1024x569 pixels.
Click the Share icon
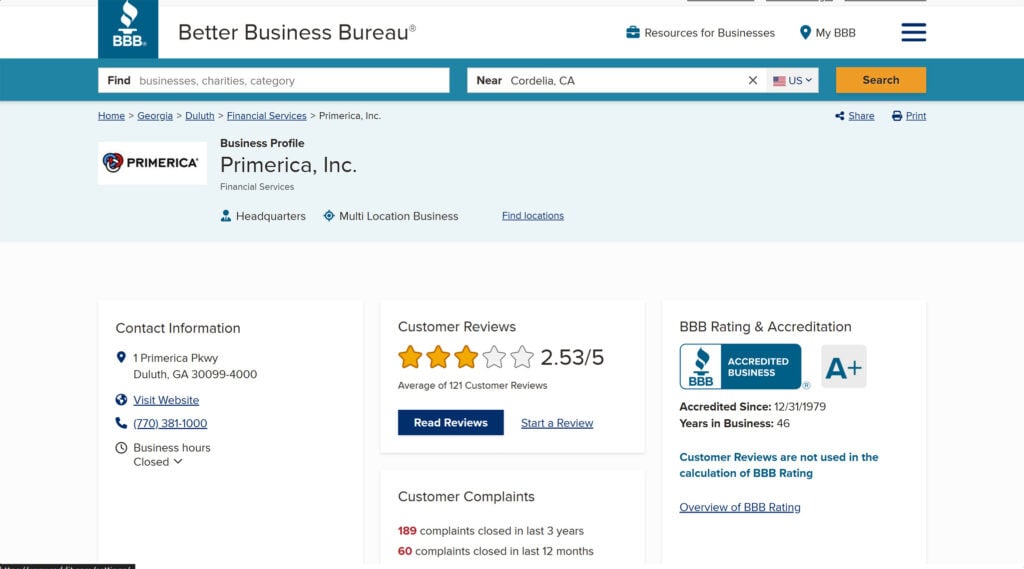pos(840,116)
